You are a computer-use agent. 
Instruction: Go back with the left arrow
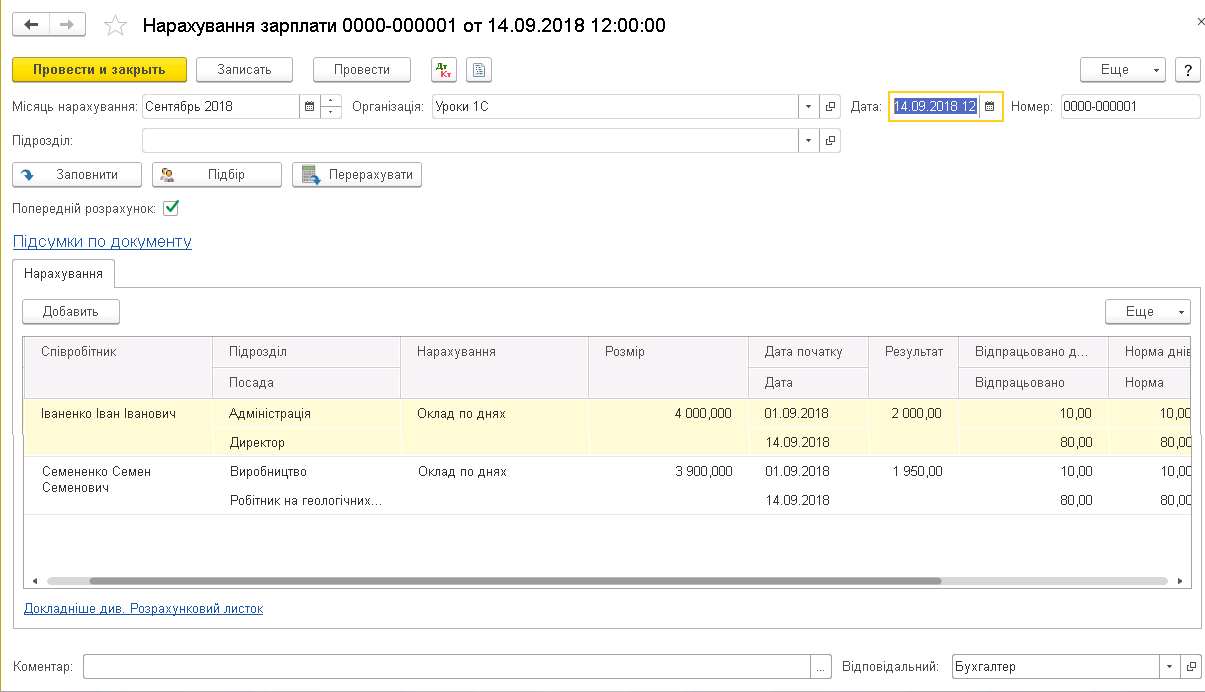30,25
